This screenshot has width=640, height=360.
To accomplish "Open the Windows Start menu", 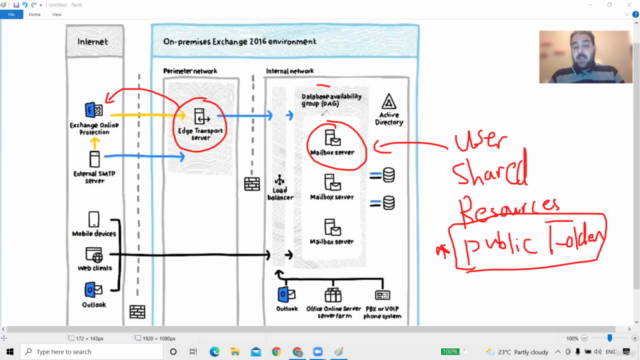I will click(10, 351).
